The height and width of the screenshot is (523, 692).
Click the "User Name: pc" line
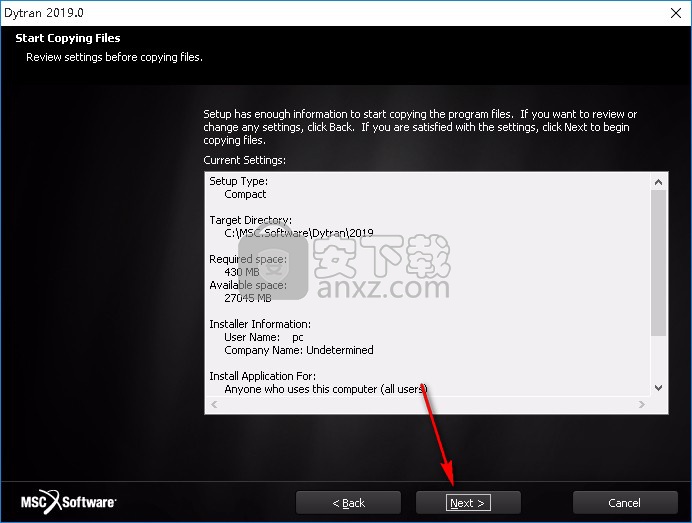point(263,337)
